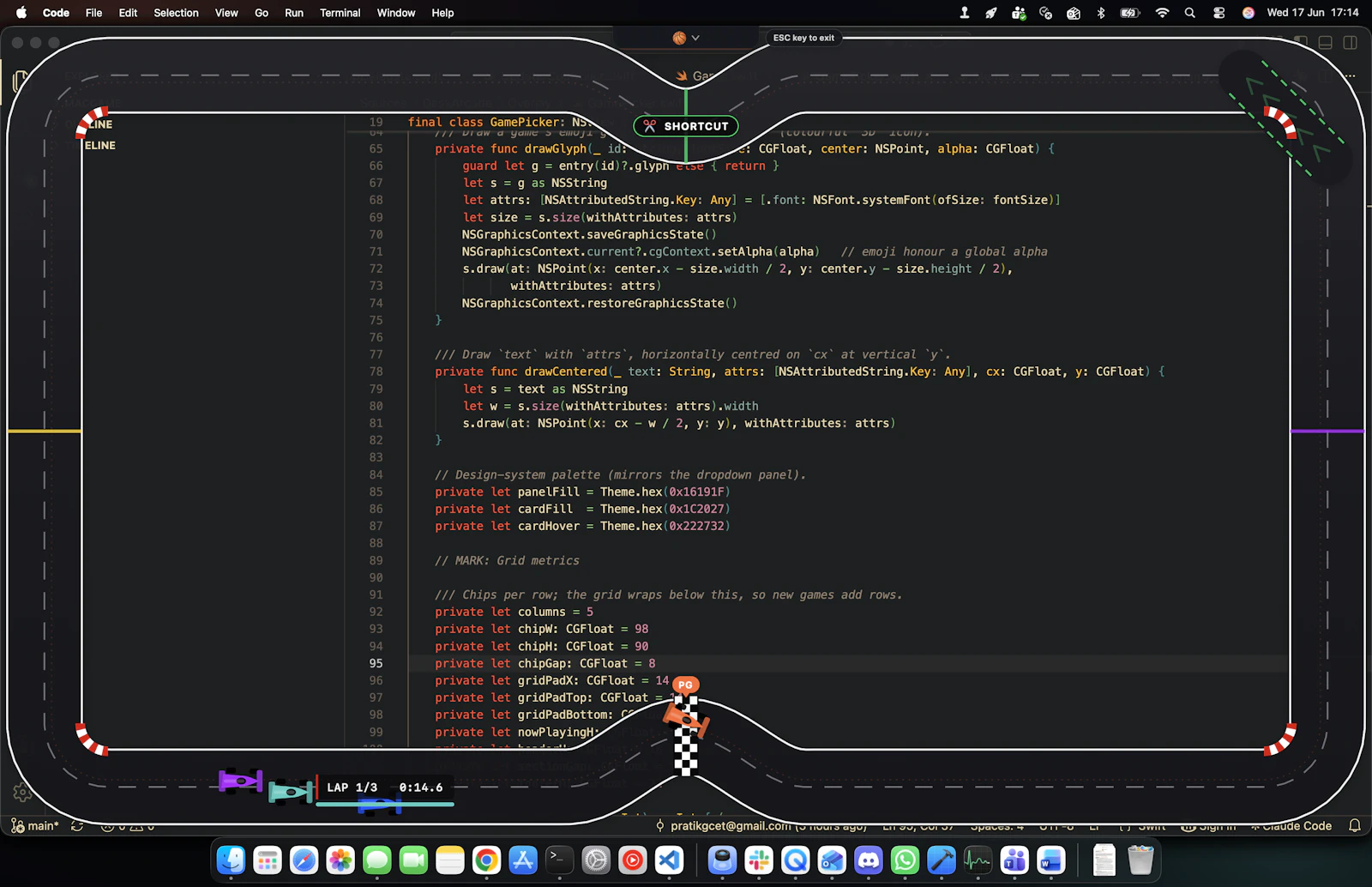Open the Edit menu

128,13
